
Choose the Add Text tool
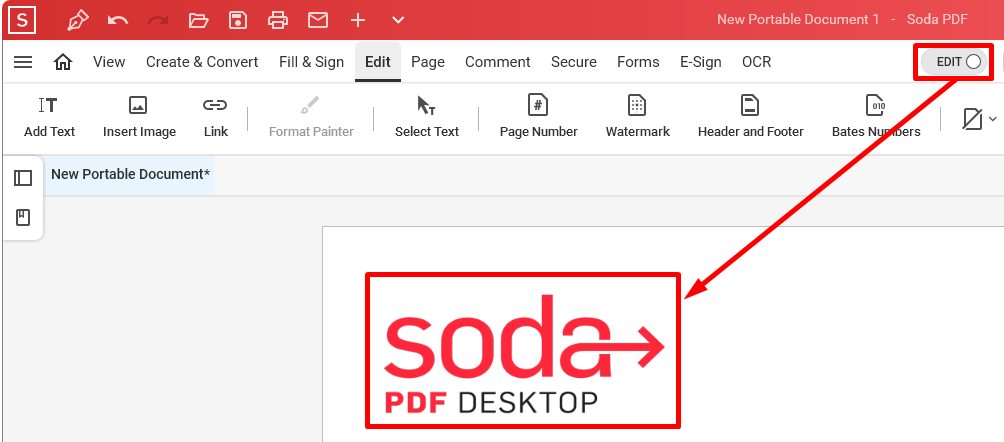point(49,117)
